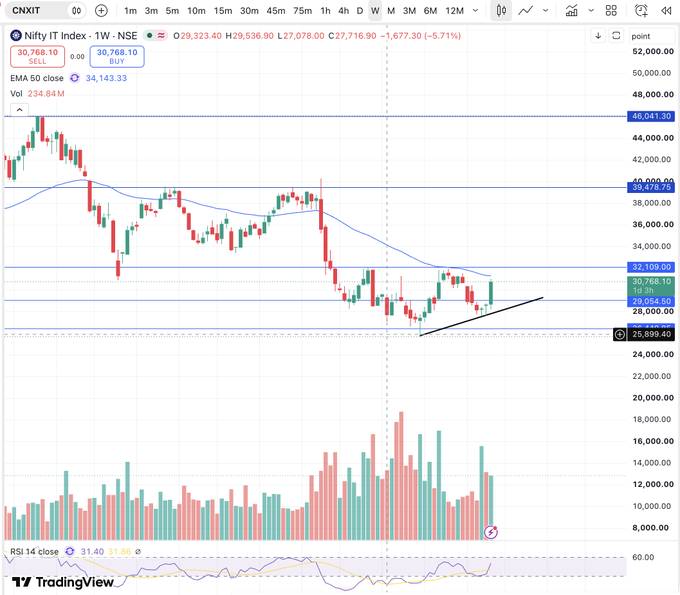Click the RSI value 31.40
The image size is (680, 595).
tap(92, 552)
